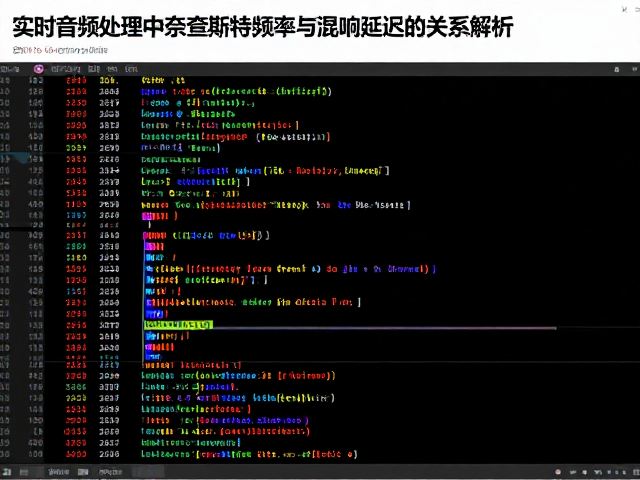This screenshot has width=640, height=480.
Task: Click the green highlighted code line
Action: (x=178, y=325)
